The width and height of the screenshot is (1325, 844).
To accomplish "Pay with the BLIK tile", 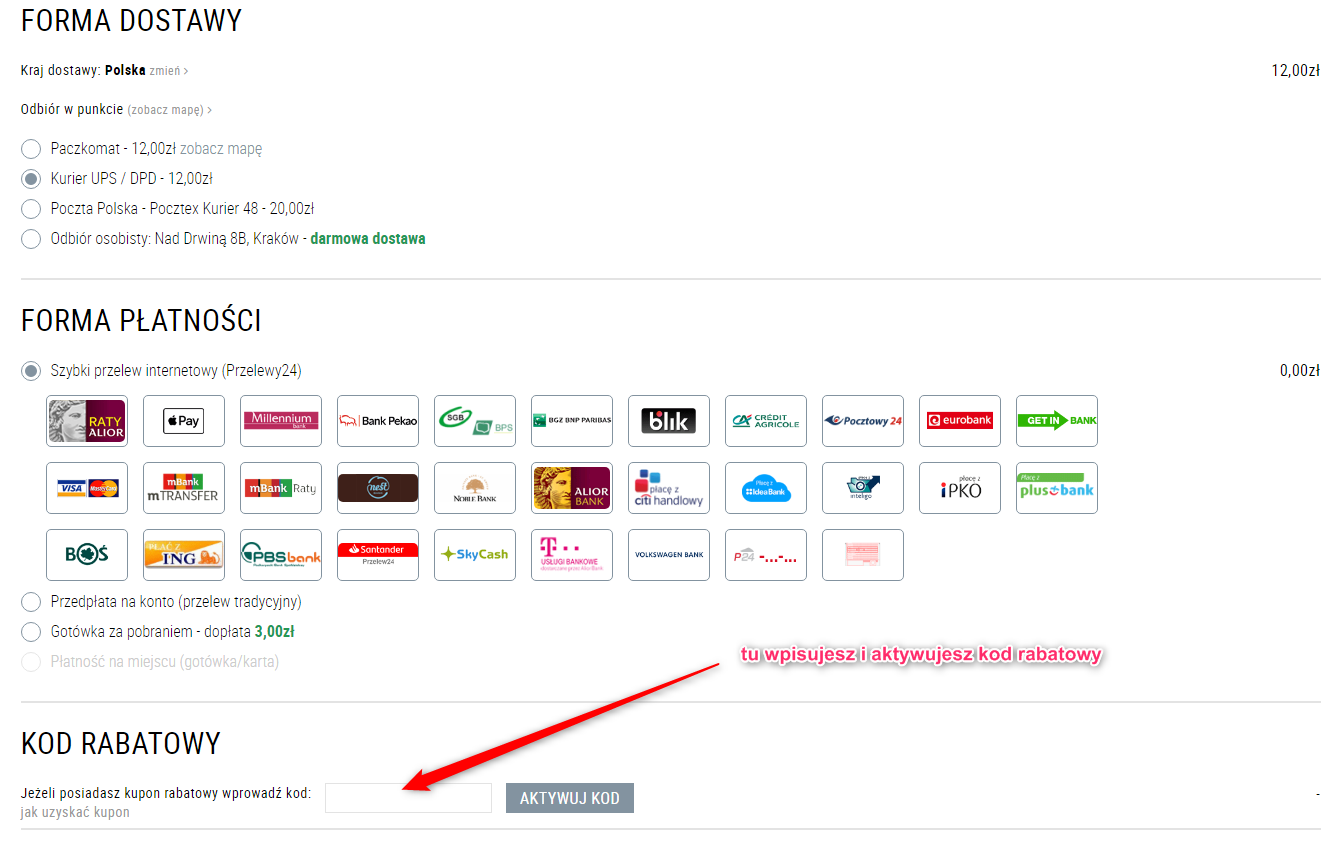I will coord(669,421).
